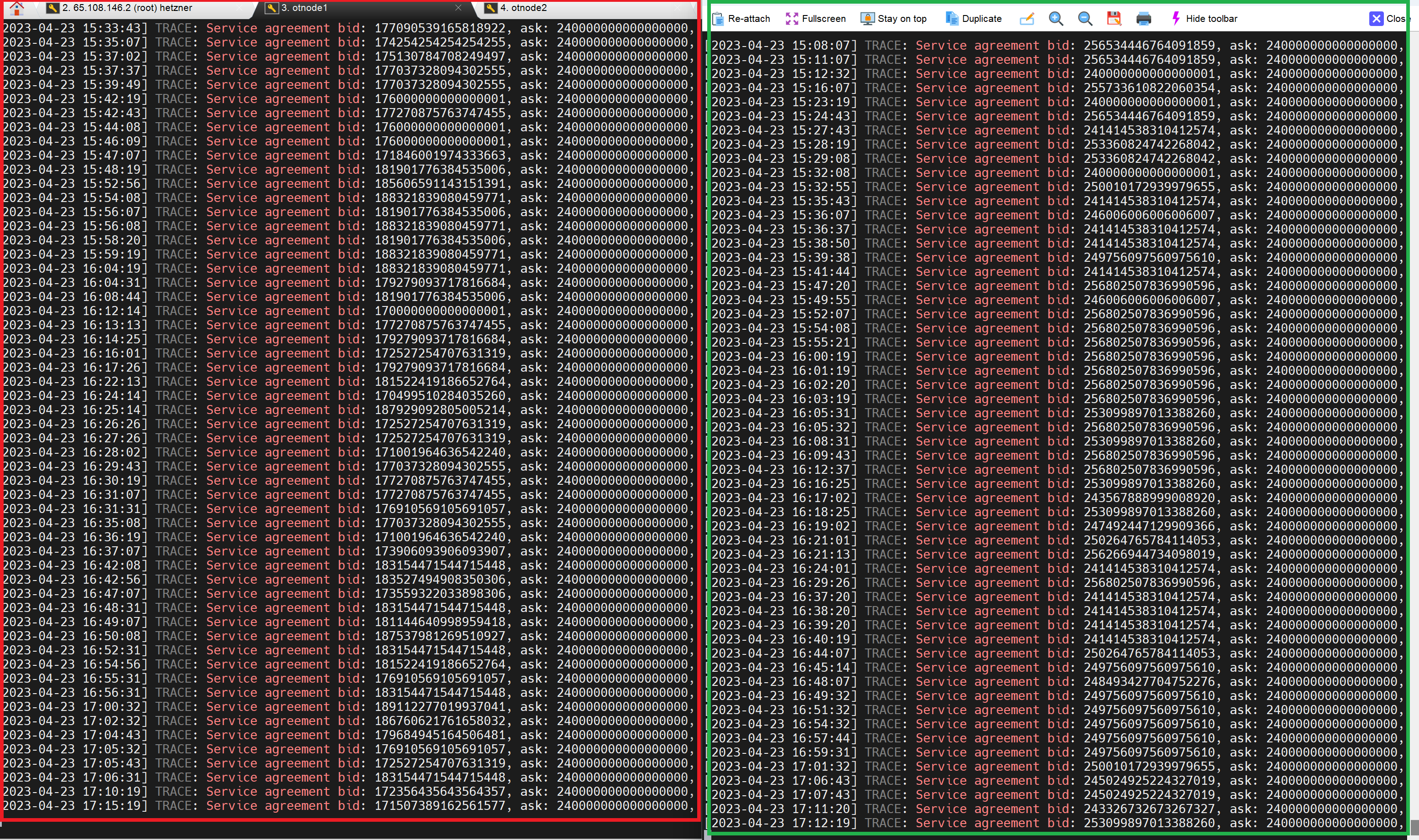This screenshot has width=1419, height=840.
Task: Print terminal output with the printer icon
Action: pos(1143,19)
